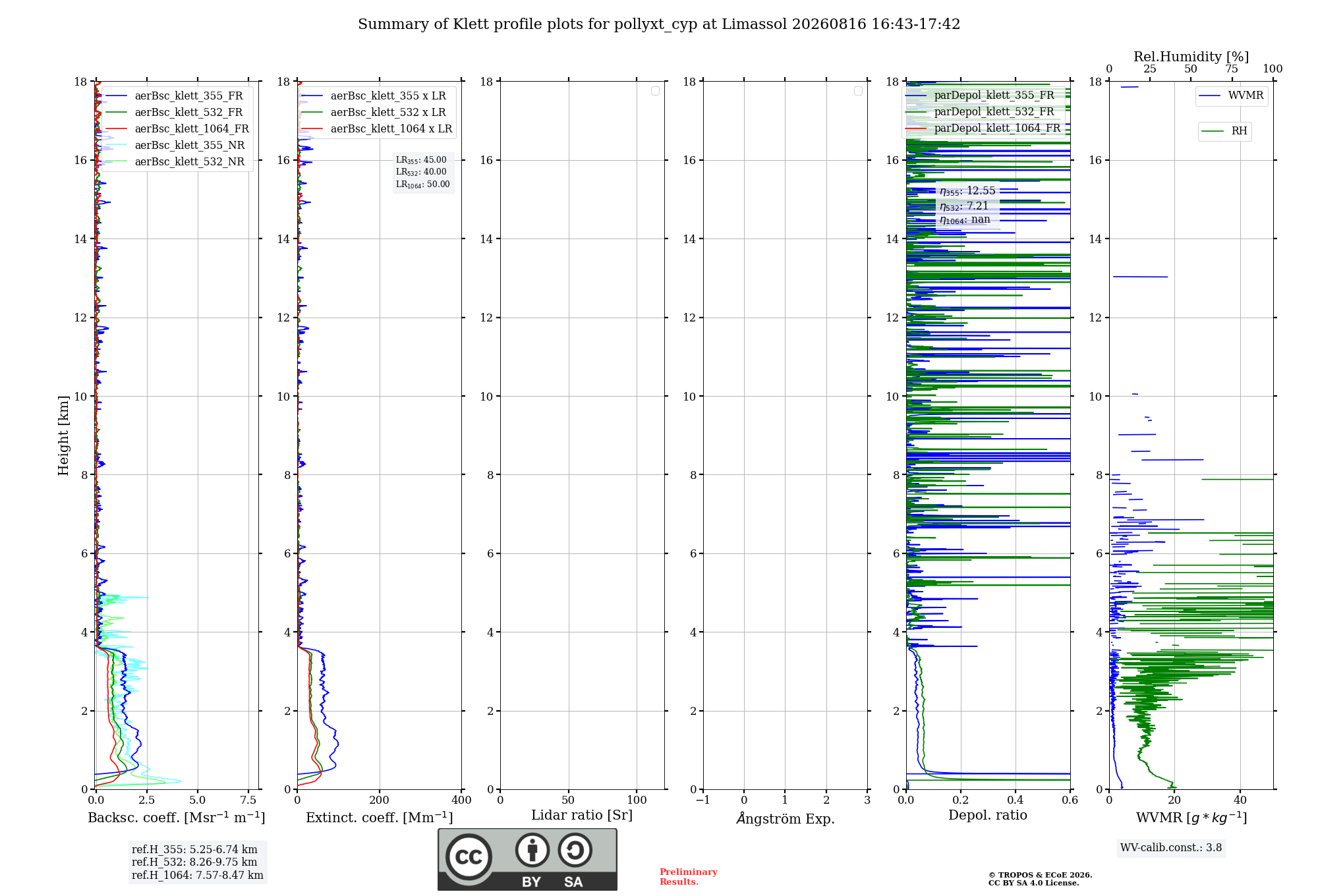Screen dimensions: 1318x896
Task: Click the 40 tick on the WVMR axis
Action: (x=1240, y=800)
